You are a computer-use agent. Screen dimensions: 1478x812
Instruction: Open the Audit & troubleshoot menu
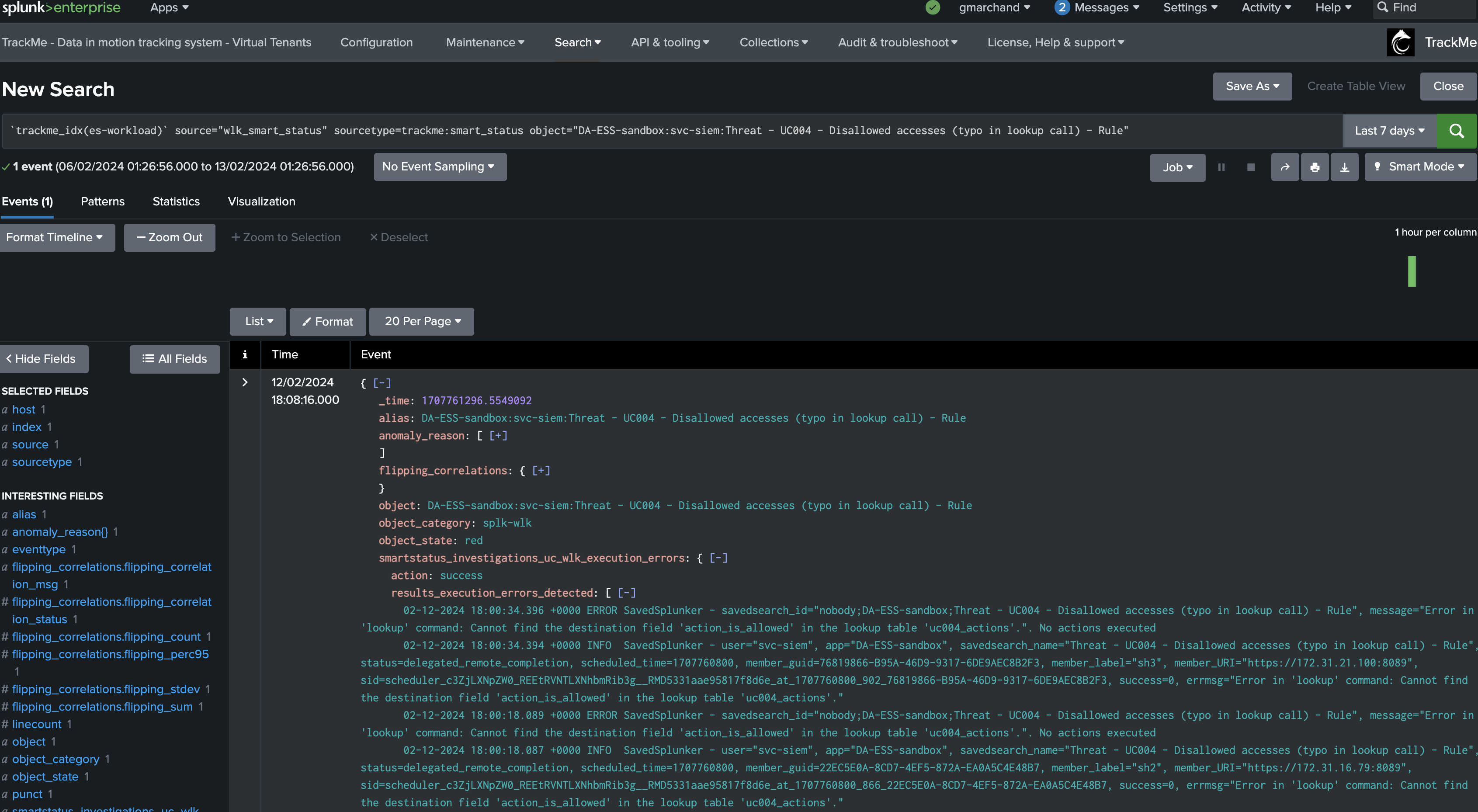897,42
